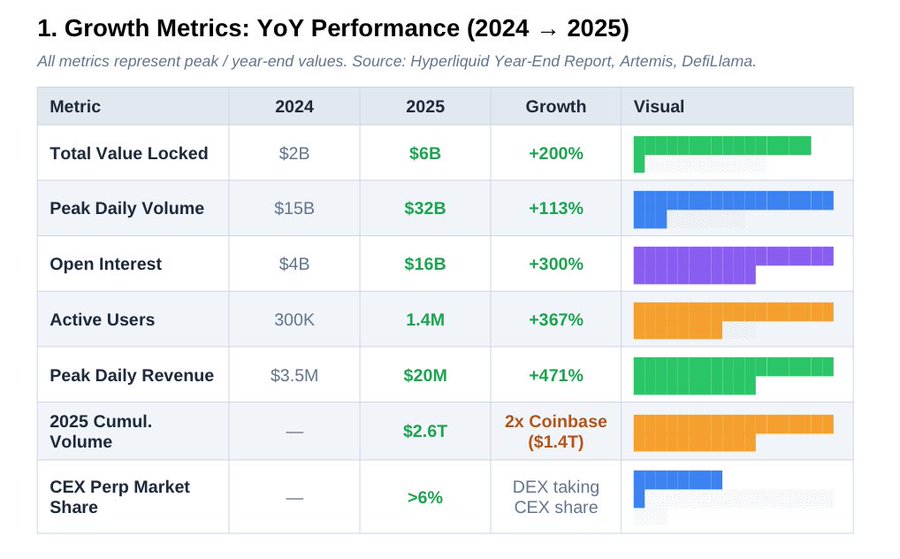Click the Metric column header
900x559 pixels.
75,106
